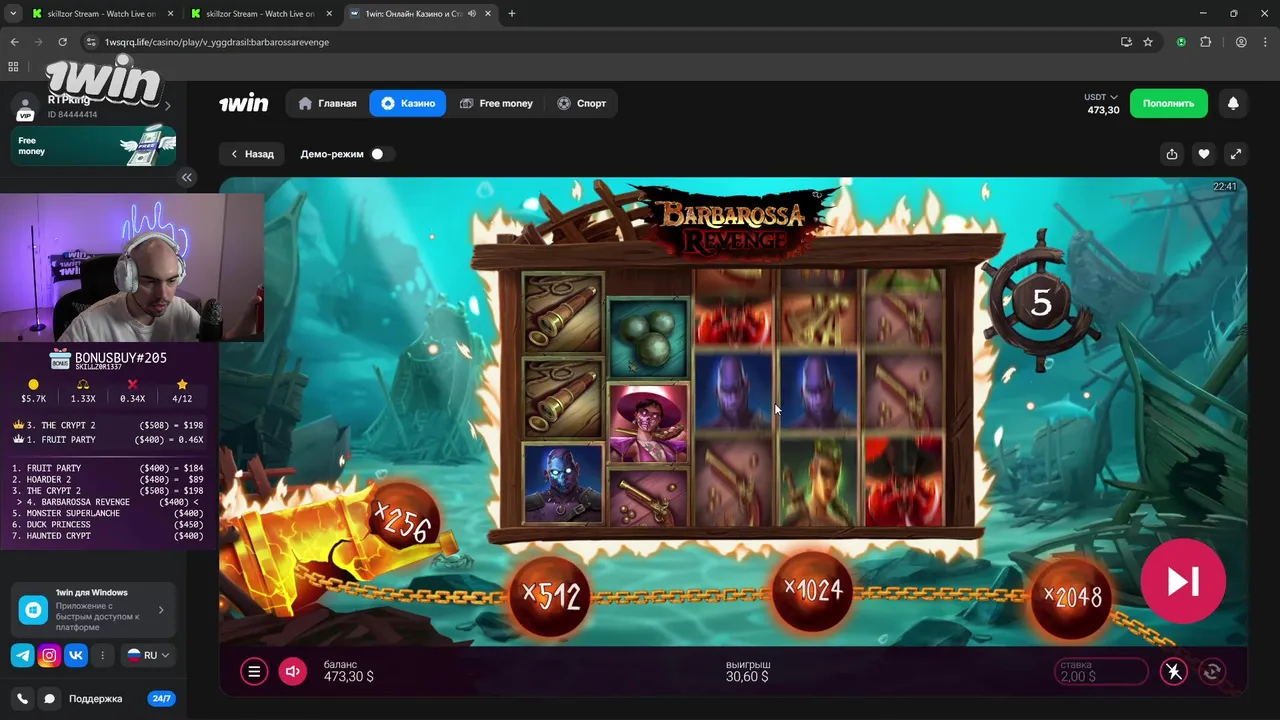The image size is (1280, 720).
Task: Mute the slot game sound
Action: (x=293, y=672)
